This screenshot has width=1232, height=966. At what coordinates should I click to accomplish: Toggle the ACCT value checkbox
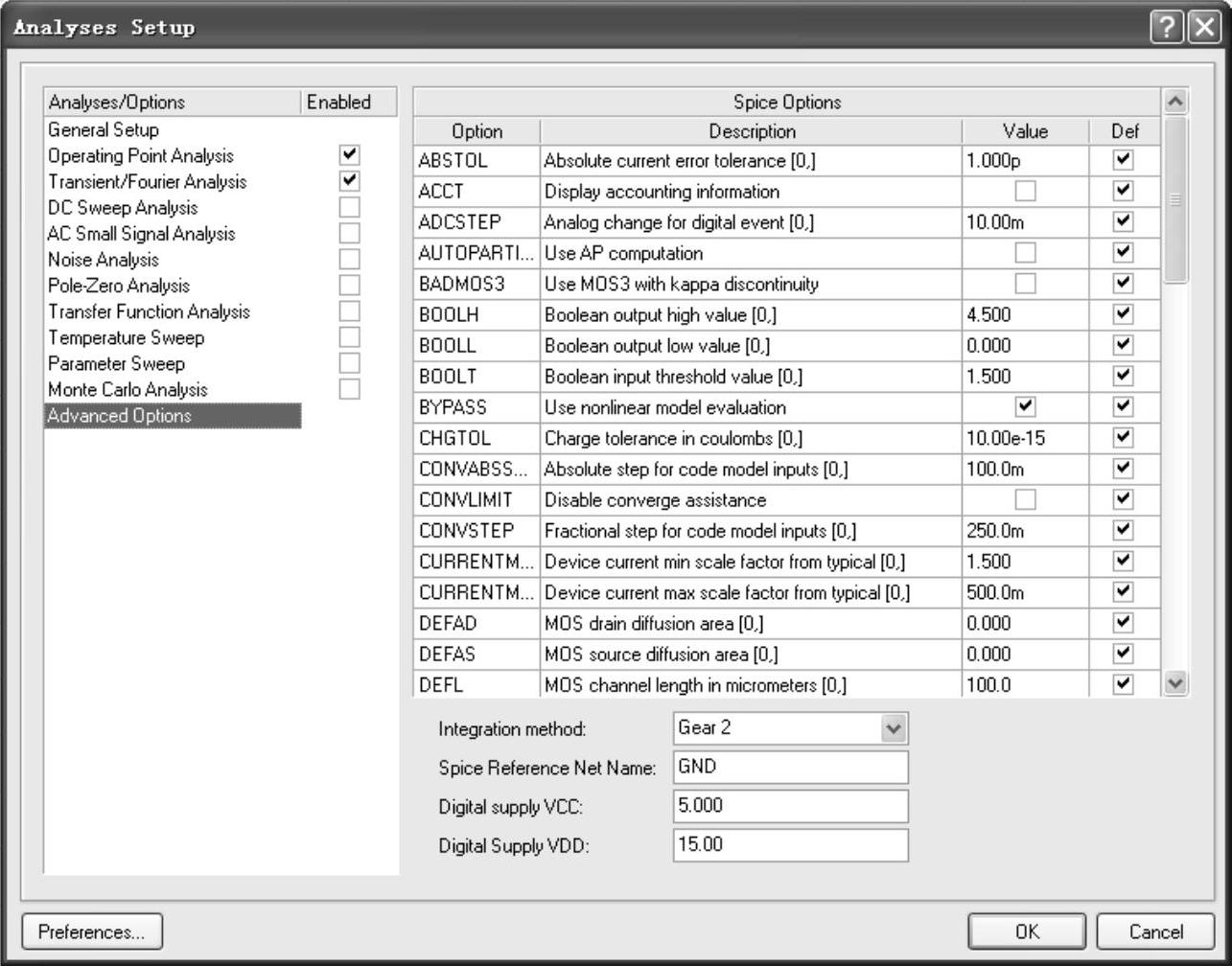click(1025, 192)
